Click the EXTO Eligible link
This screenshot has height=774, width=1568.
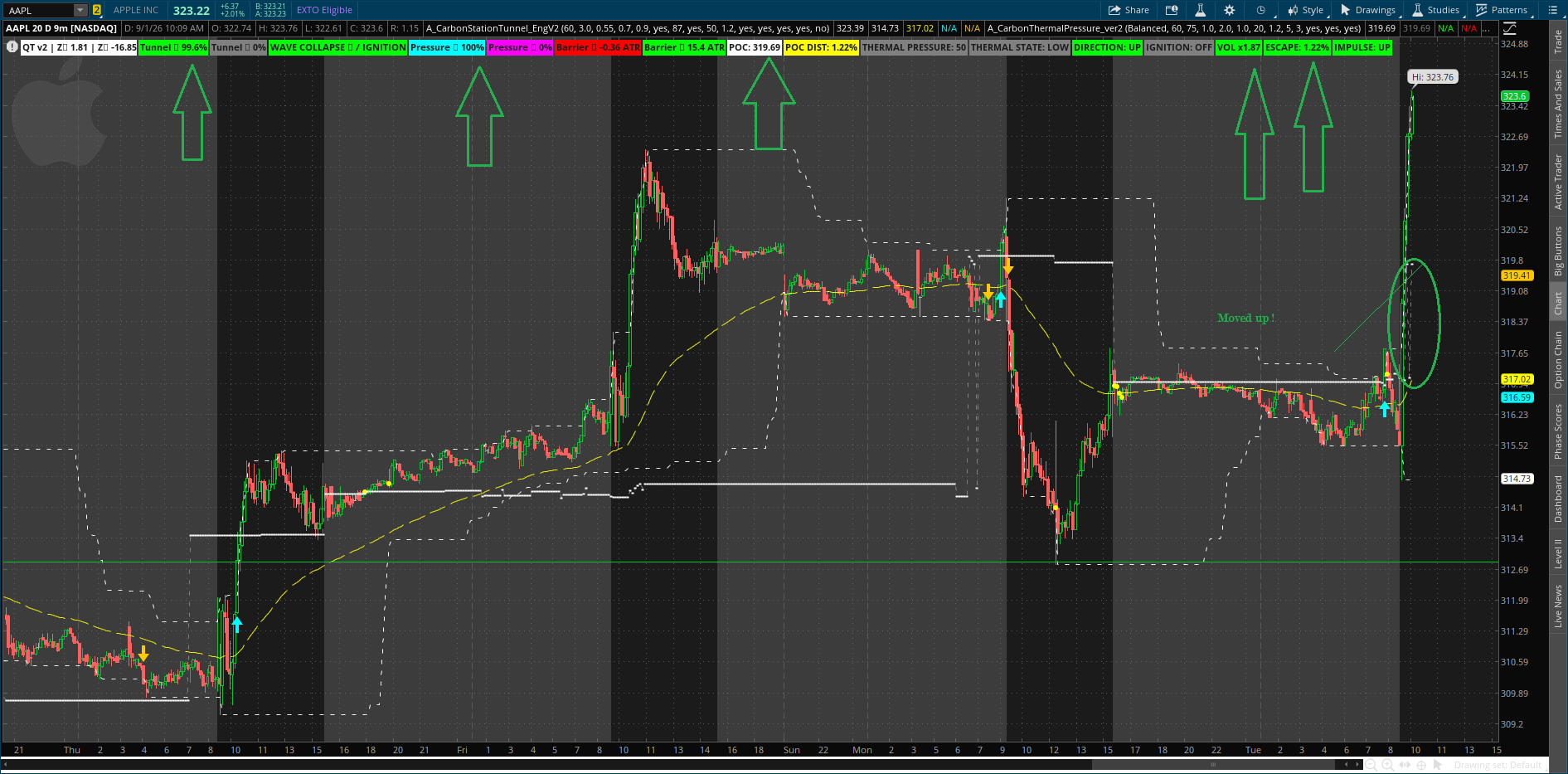click(x=324, y=10)
